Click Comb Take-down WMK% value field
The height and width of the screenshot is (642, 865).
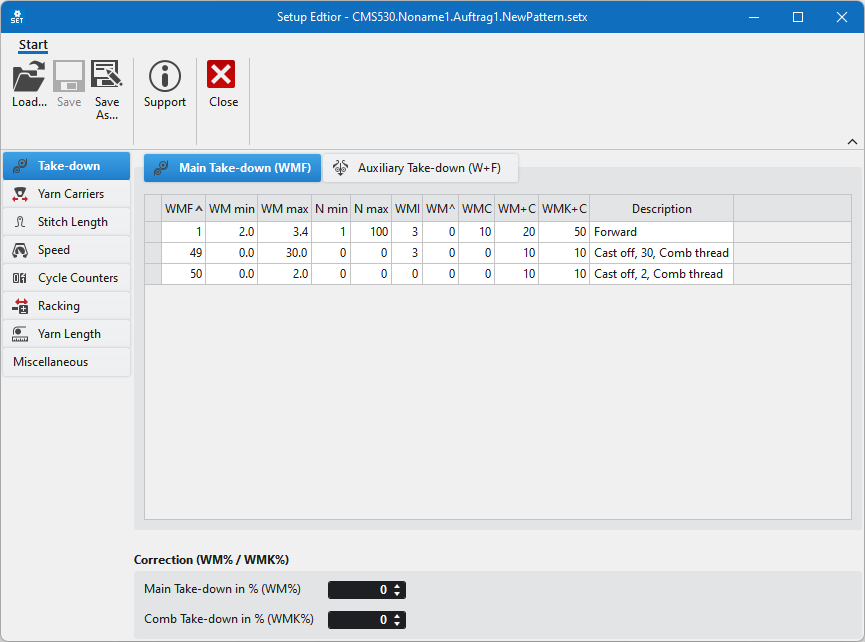click(360, 619)
